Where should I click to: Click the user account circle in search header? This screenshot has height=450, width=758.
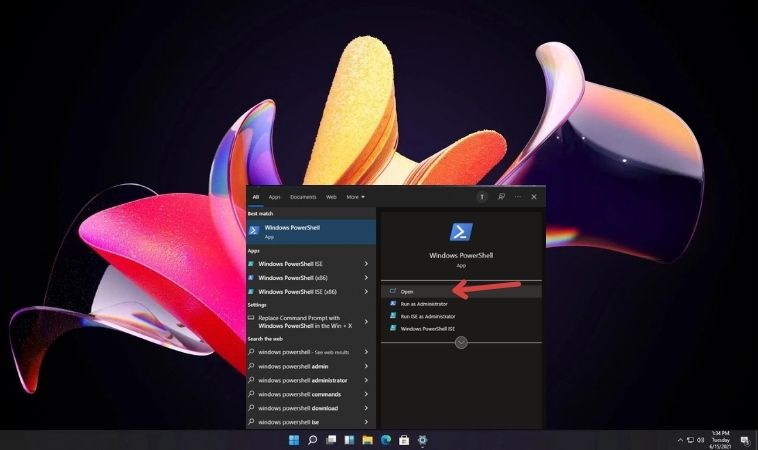481,197
